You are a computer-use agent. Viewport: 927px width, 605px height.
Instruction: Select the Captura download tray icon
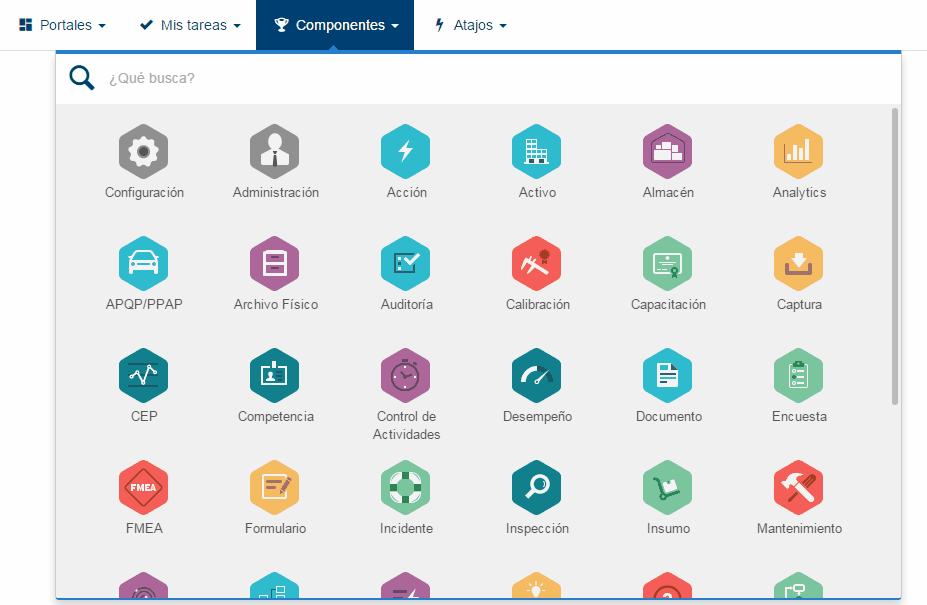[799, 264]
